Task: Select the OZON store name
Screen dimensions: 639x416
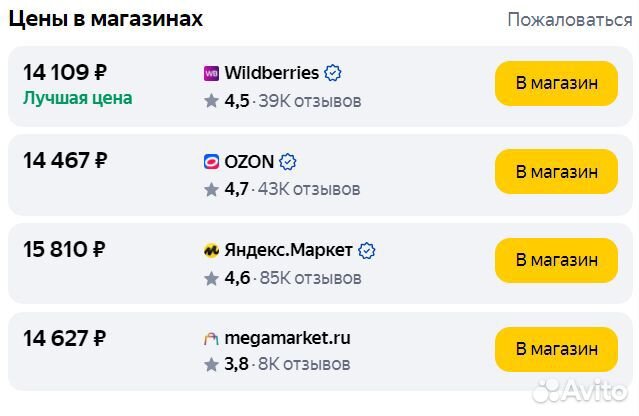Action: pos(249,162)
